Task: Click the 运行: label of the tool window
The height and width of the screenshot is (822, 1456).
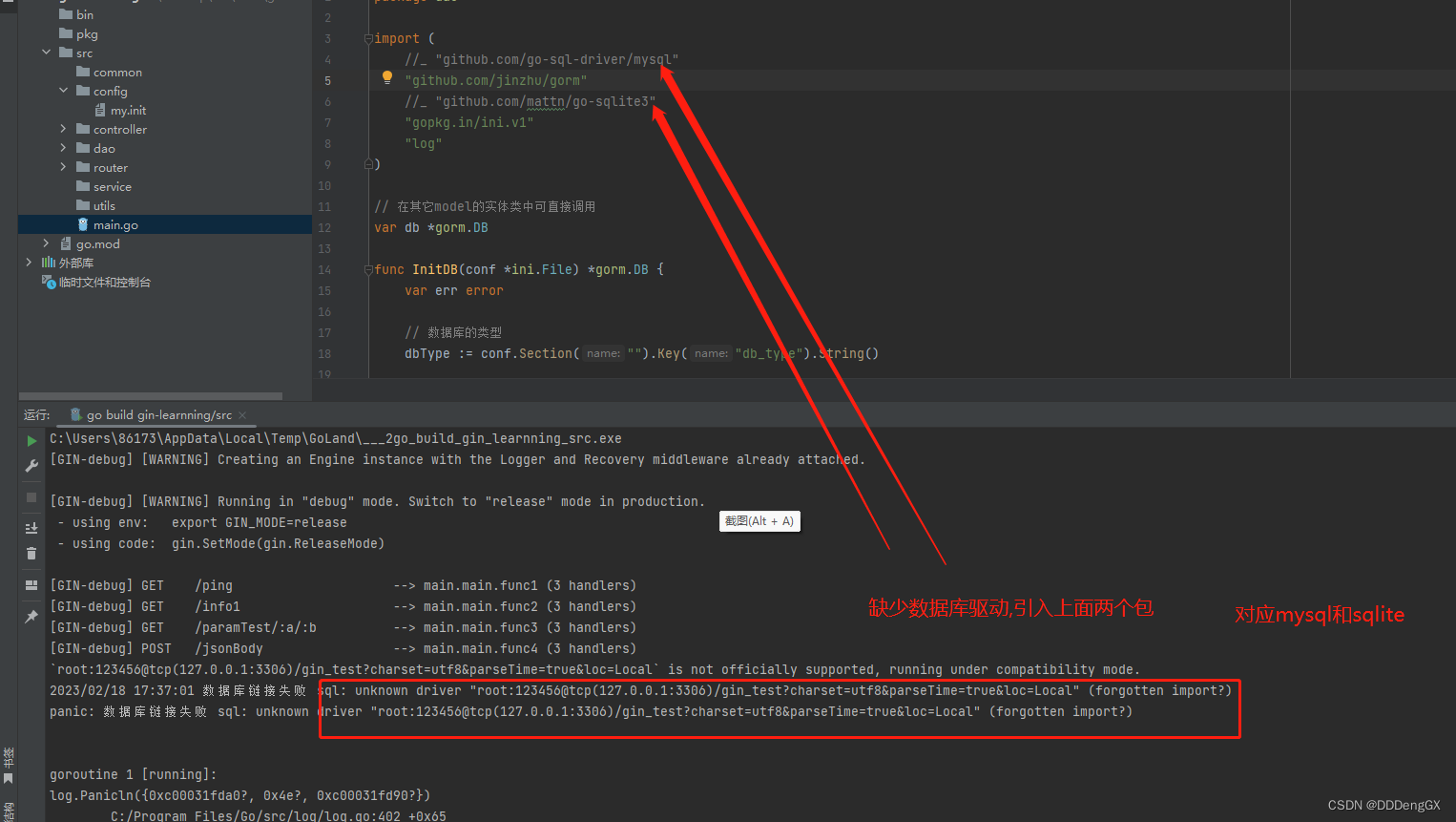Action: pos(36,415)
